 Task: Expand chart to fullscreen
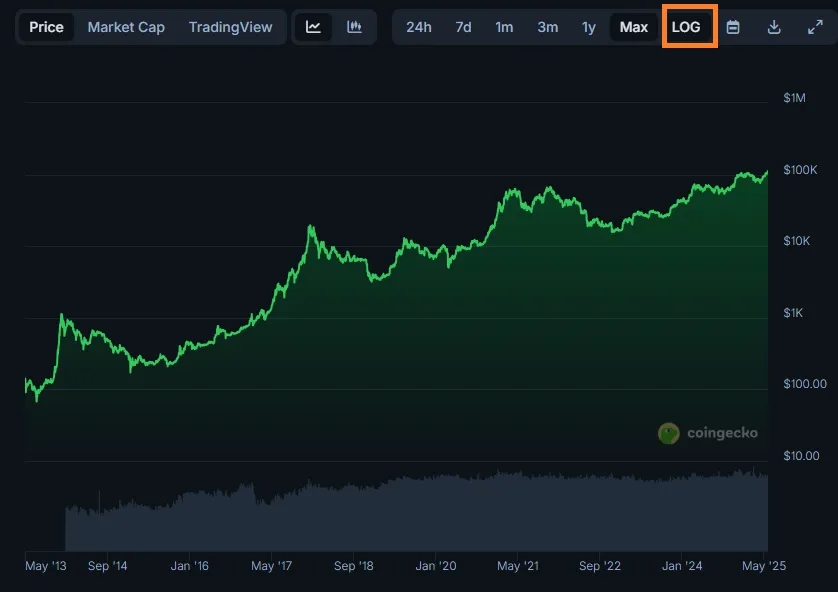click(815, 27)
